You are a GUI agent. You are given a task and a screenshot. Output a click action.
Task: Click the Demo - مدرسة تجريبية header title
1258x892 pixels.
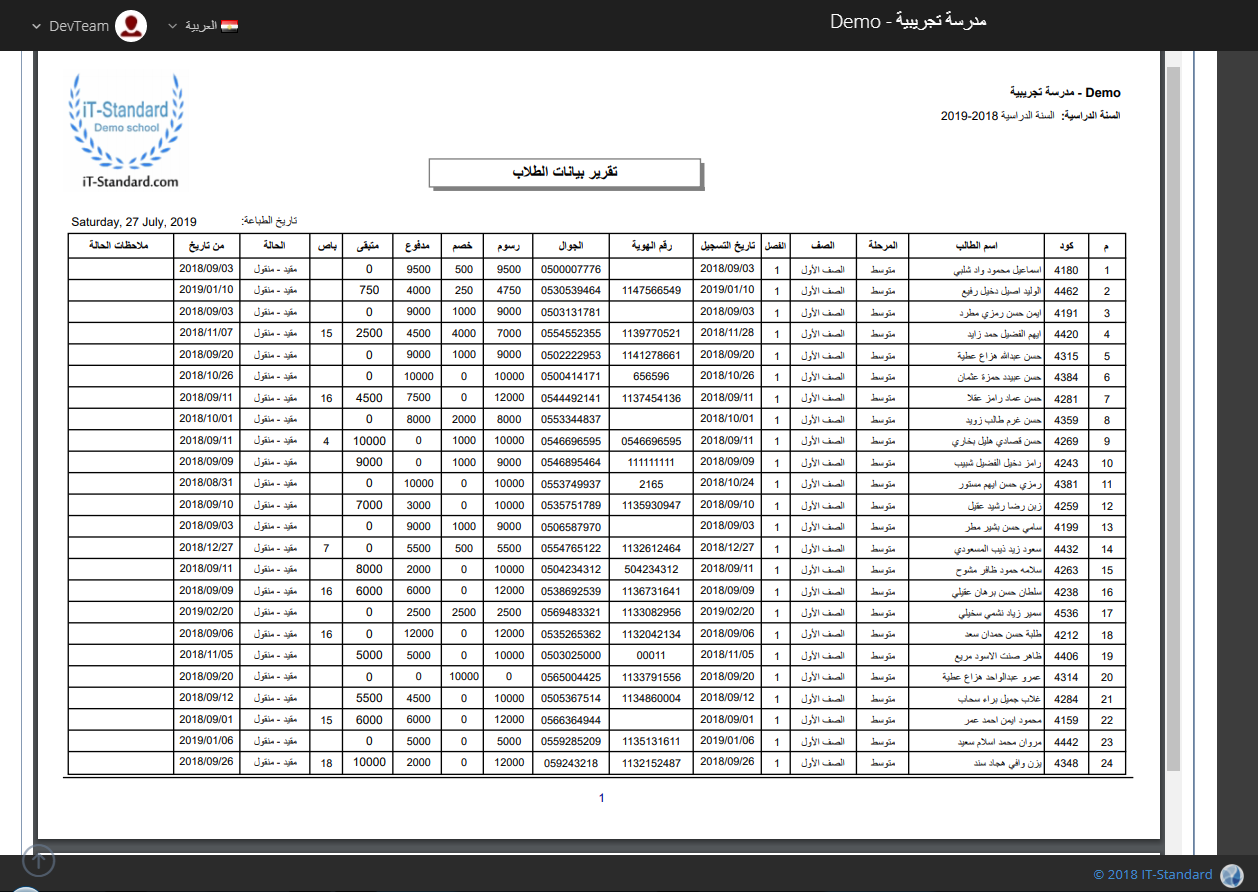pyautogui.click(x=908, y=21)
